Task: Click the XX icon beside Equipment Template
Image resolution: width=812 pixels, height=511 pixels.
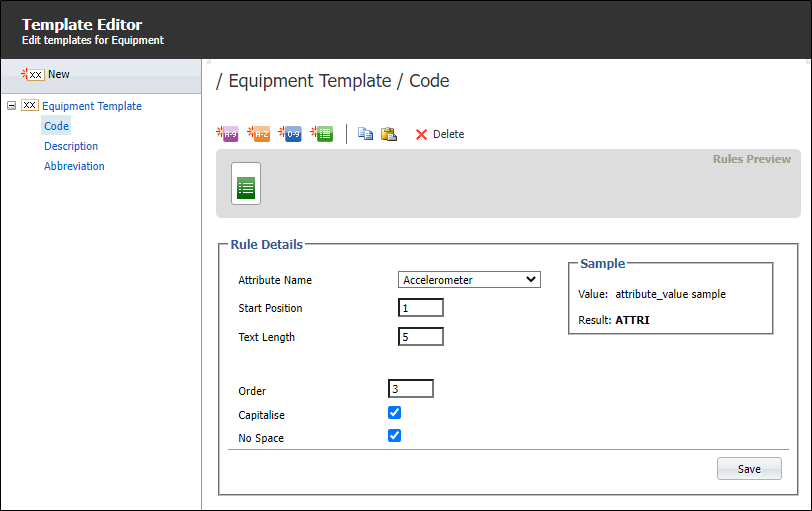Action: tap(30, 106)
